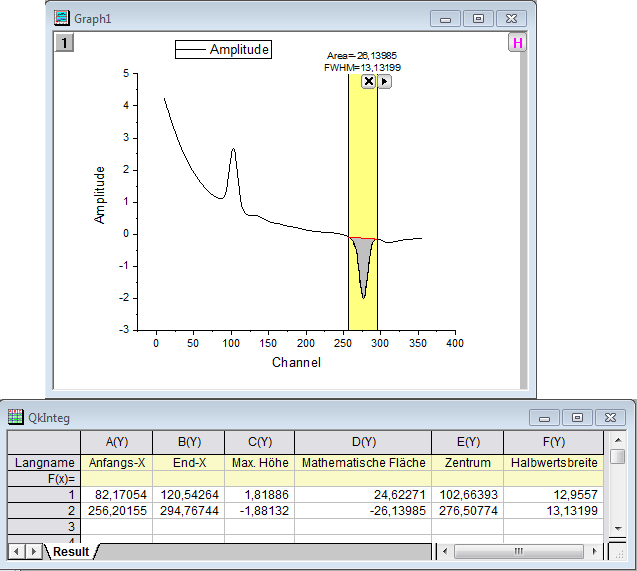This screenshot has height=571, width=637.
Task: Close the yellow integration gadget with X
Action: click(368, 82)
